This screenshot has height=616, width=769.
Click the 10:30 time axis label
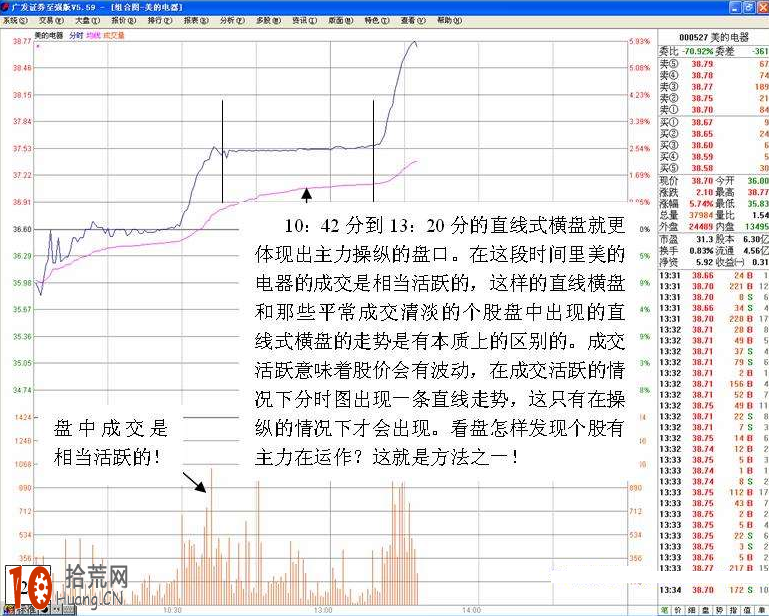point(172,610)
